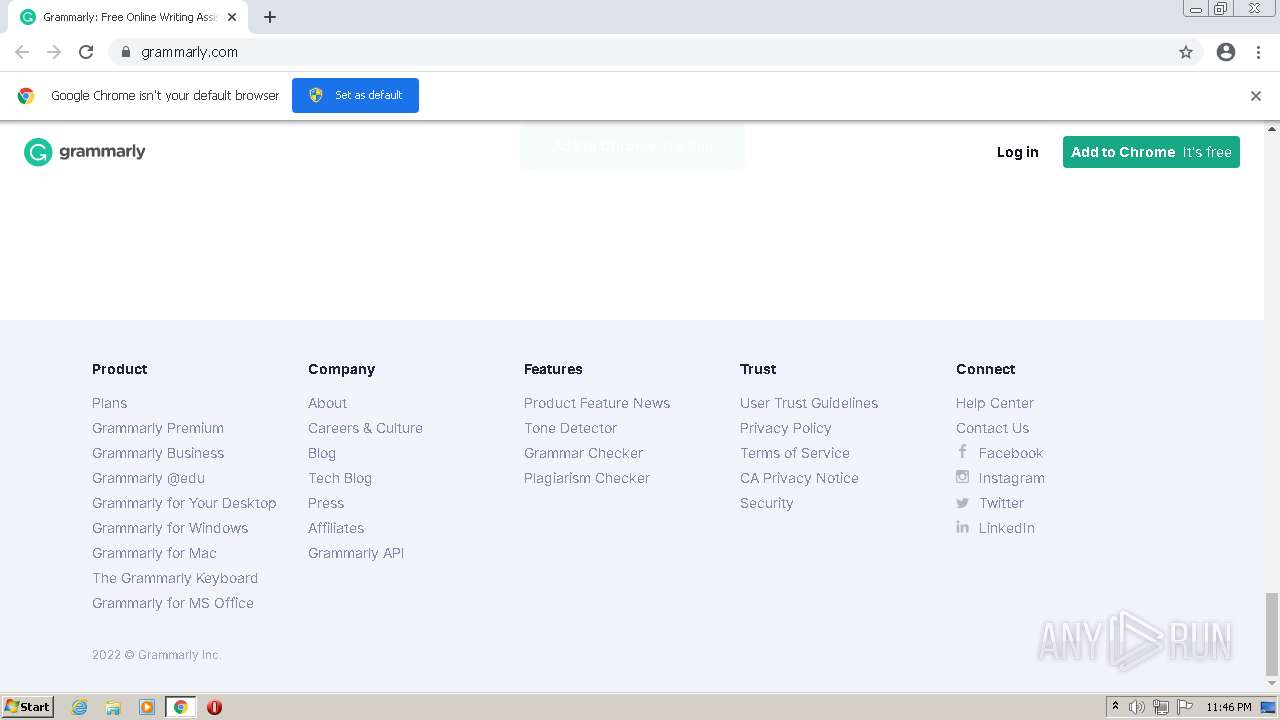The width and height of the screenshot is (1280, 720).
Task: Click the page vertical scrollbar thumb
Action: 1271,634
